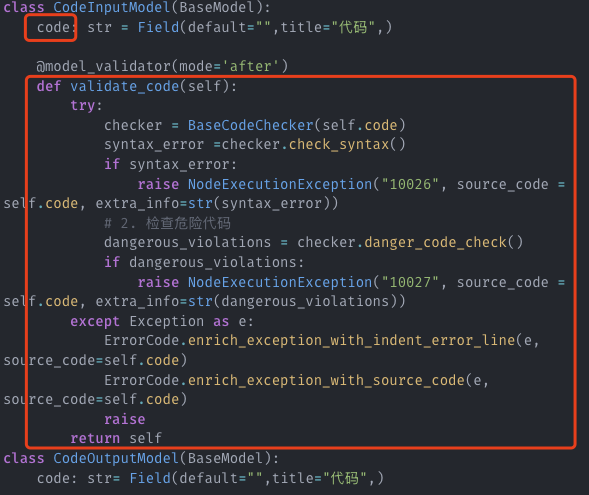
Task: Click the dangerous_violations variable in the if statement
Action: coord(213,263)
